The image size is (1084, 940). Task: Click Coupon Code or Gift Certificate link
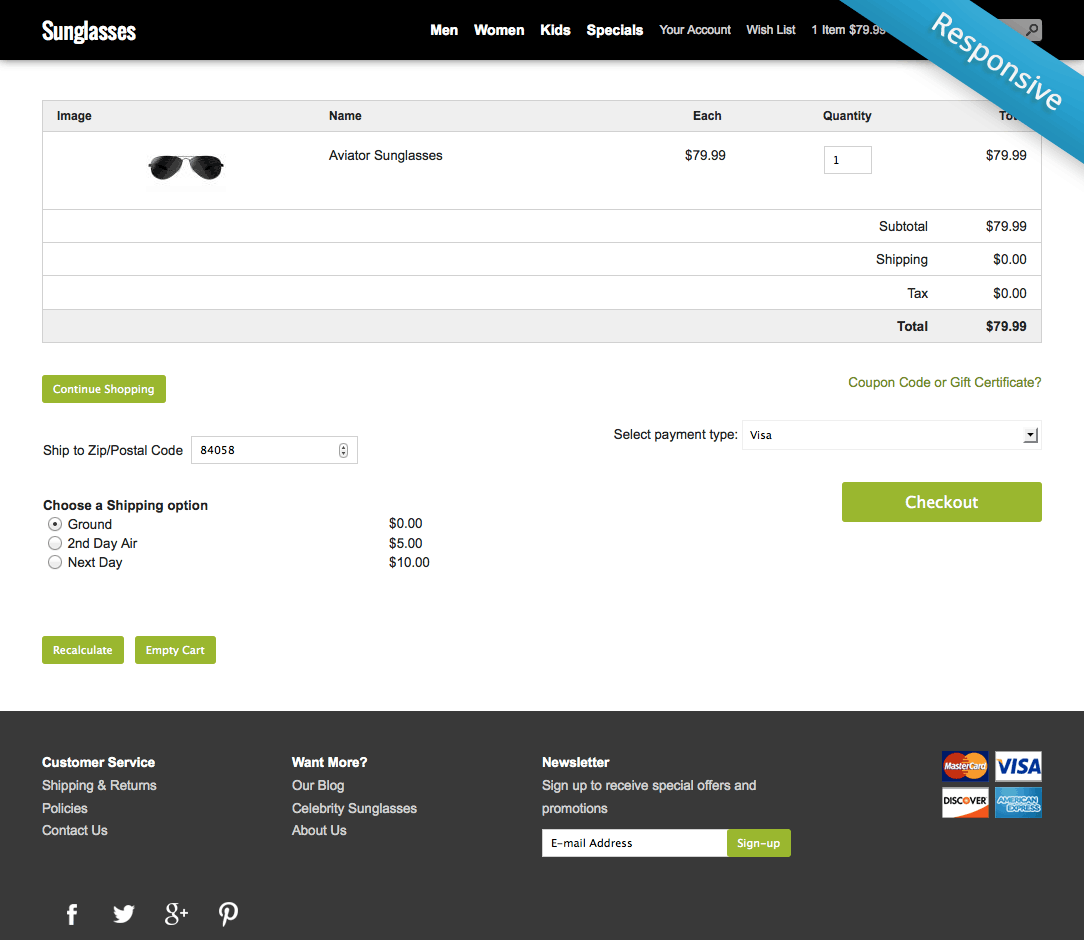[944, 382]
